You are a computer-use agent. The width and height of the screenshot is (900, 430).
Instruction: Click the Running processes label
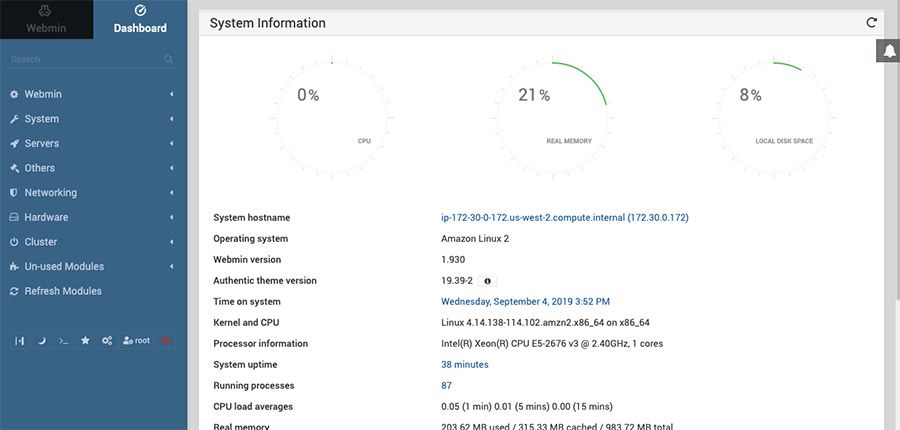(x=253, y=385)
